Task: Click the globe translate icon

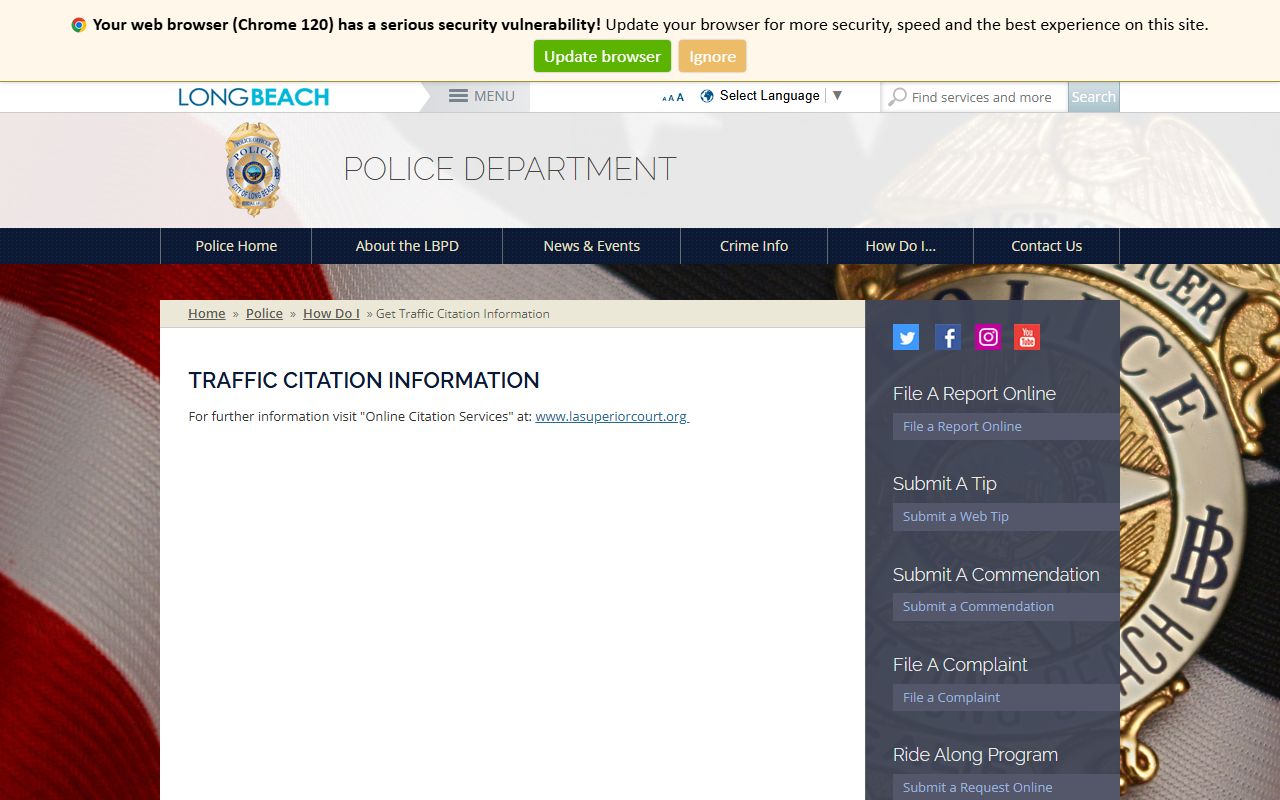Action: tap(707, 96)
